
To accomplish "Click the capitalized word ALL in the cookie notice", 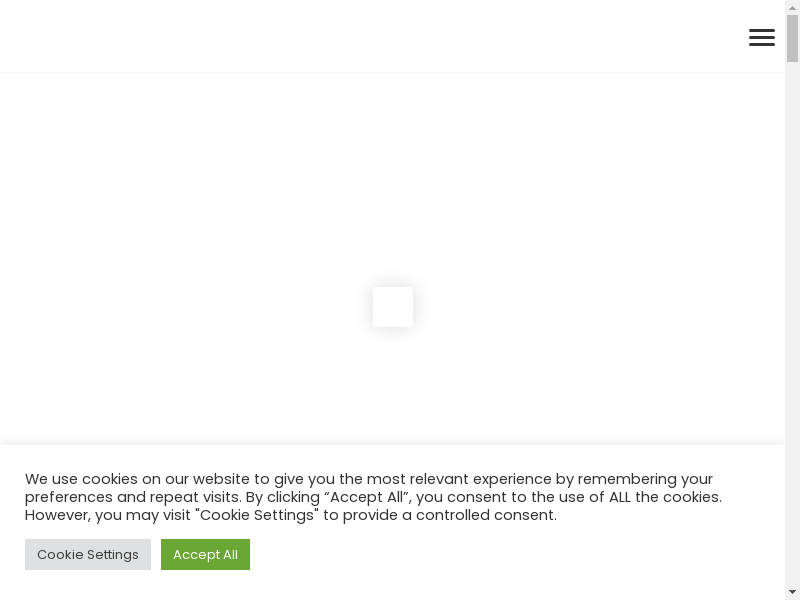I will [x=620, y=497].
